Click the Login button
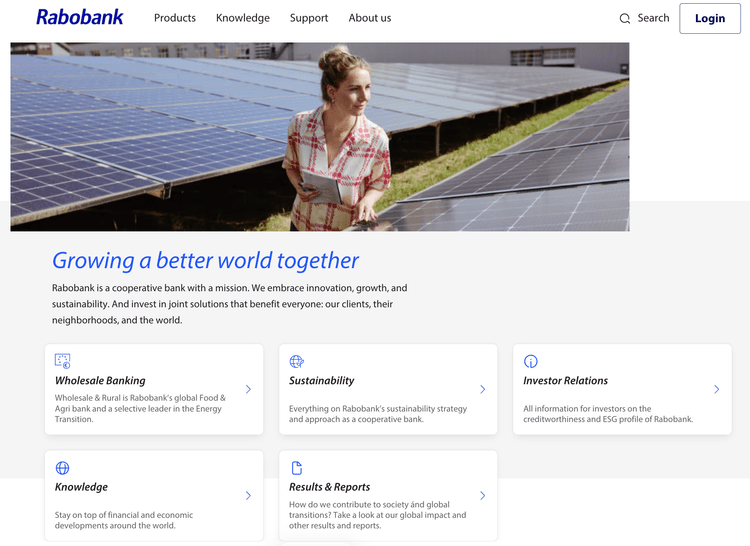The height and width of the screenshot is (546, 750). click(x=710, y=19)
